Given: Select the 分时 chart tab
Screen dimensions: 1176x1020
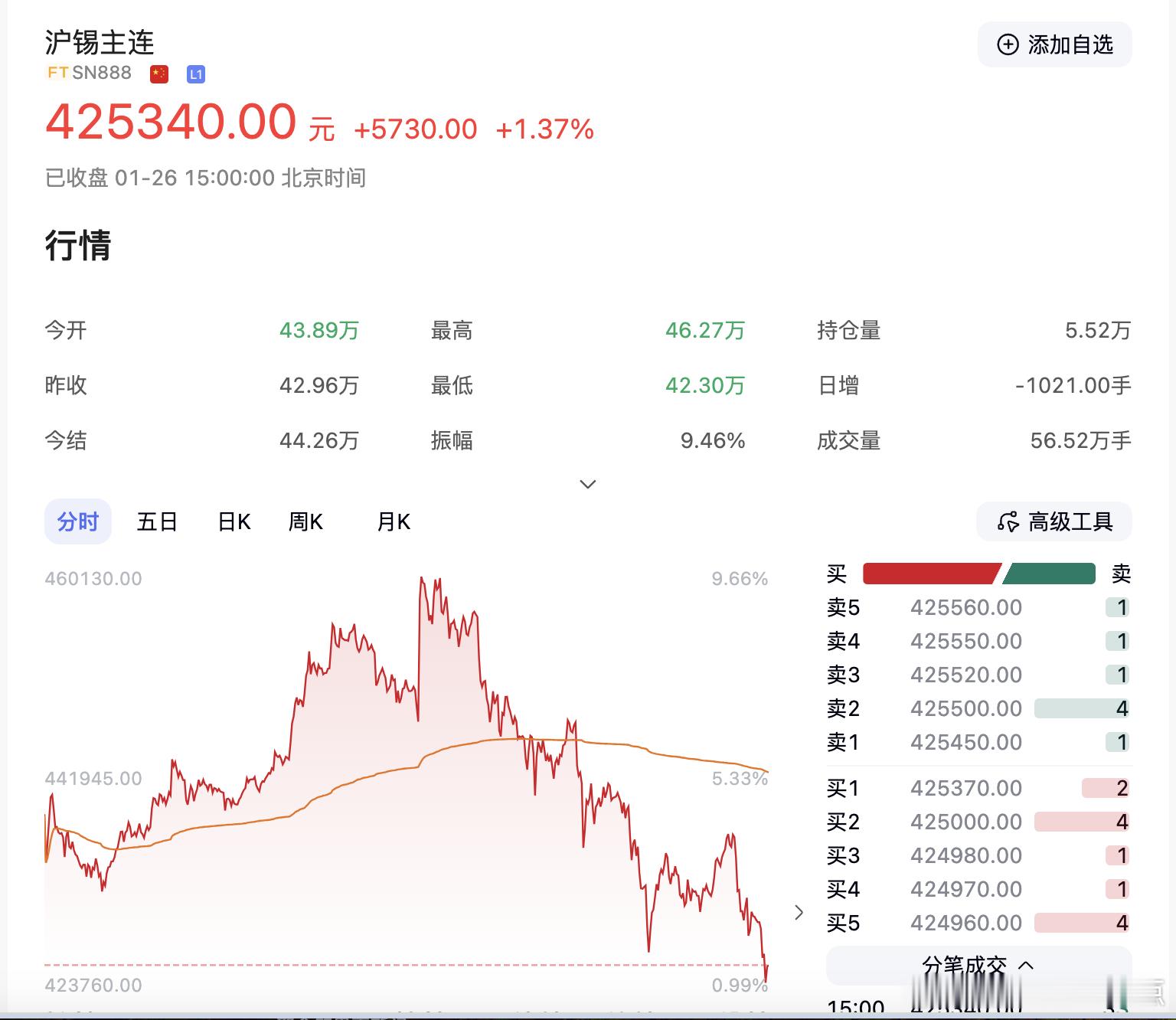Looking at the screenshot, I should tap(77, 521).
